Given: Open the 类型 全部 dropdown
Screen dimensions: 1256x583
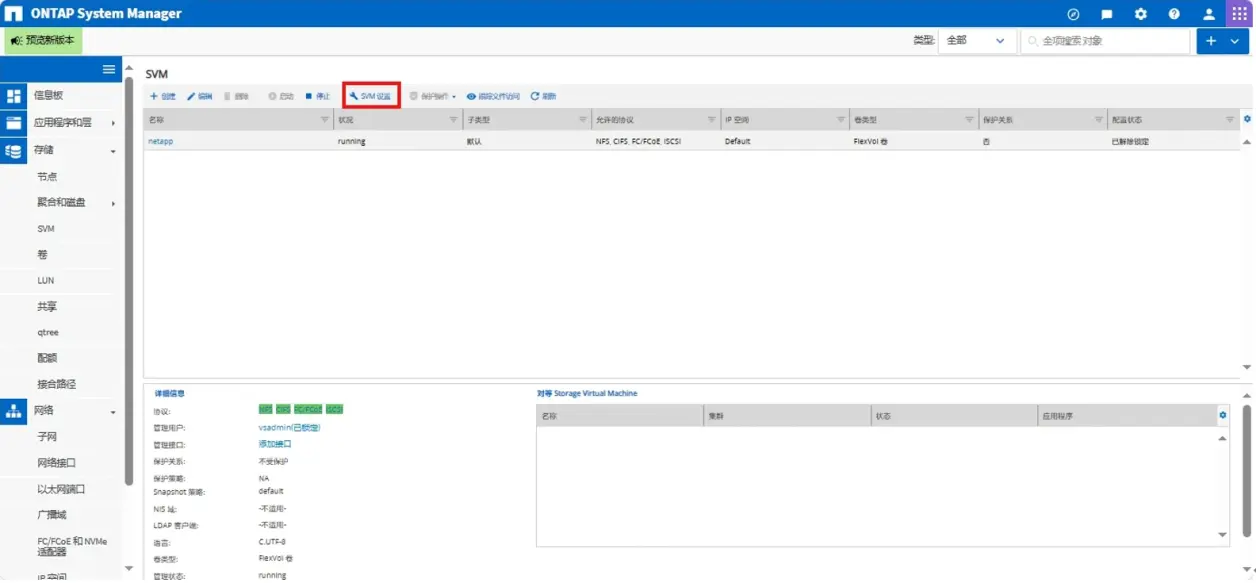Looking at the screenshot, I should [x=976, y=41].
